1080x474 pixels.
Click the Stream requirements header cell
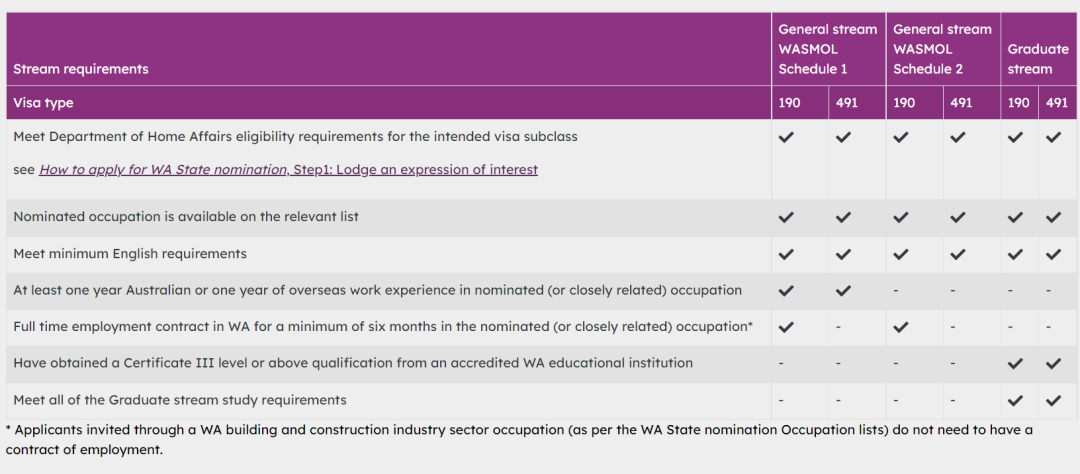(x=388, y=49)
